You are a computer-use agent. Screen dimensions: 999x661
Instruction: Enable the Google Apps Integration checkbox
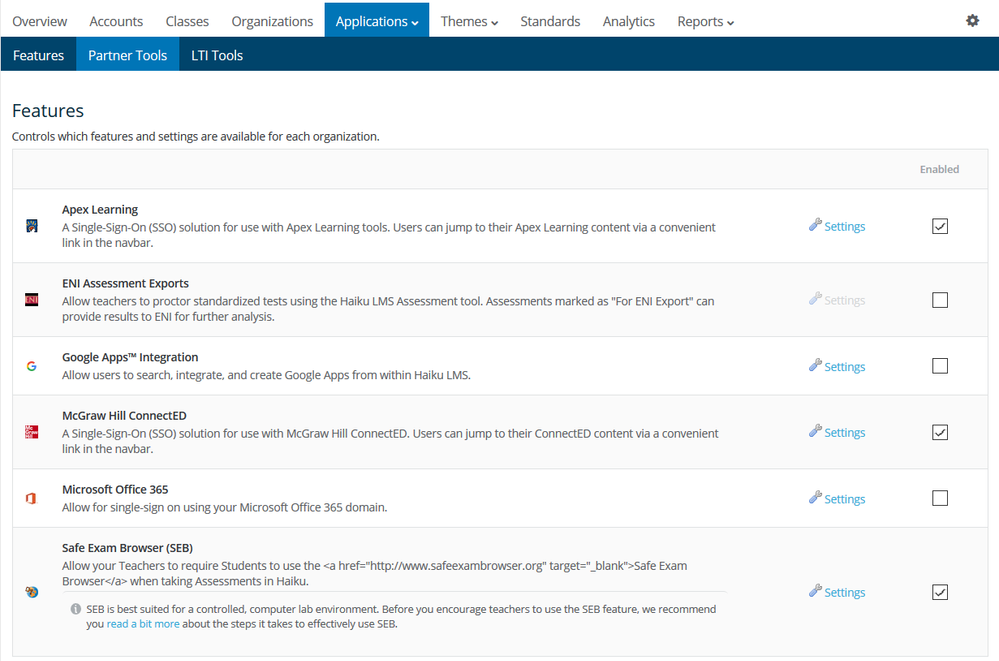[940, 366]
